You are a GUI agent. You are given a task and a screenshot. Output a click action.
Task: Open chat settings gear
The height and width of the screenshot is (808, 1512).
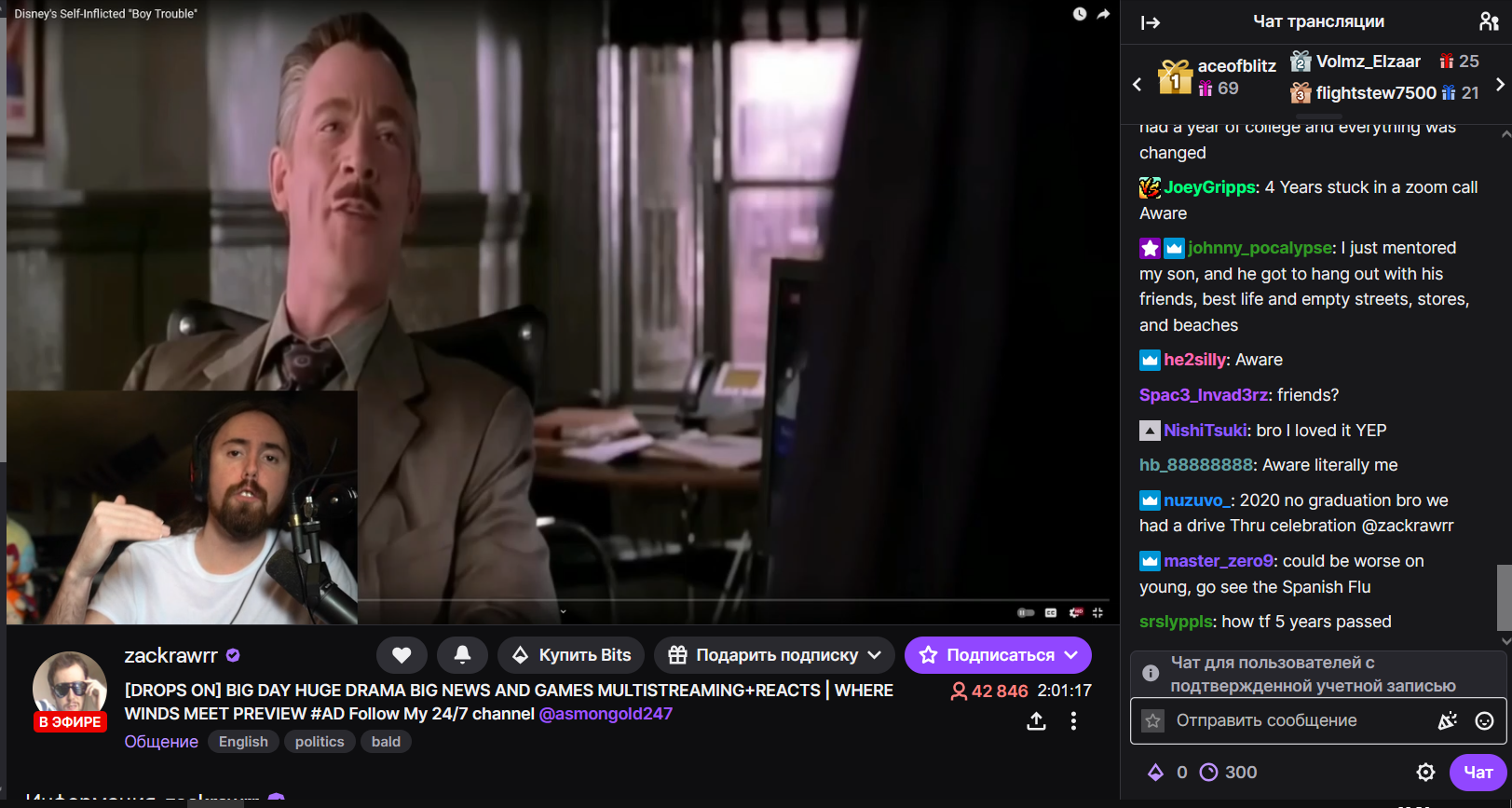click(1425, 772)
